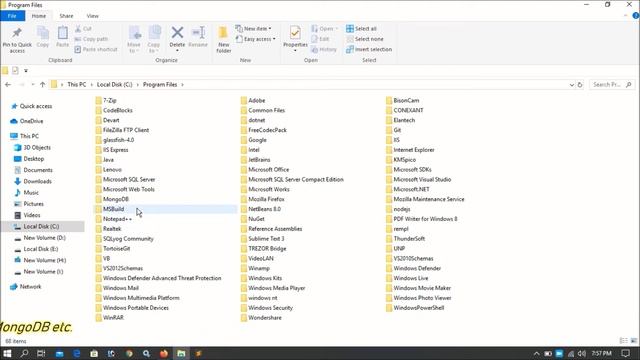Viewport: 640px width, 360px height.
Task: Open the Recent locations dropdown arrow
Action: coord(33,84)
